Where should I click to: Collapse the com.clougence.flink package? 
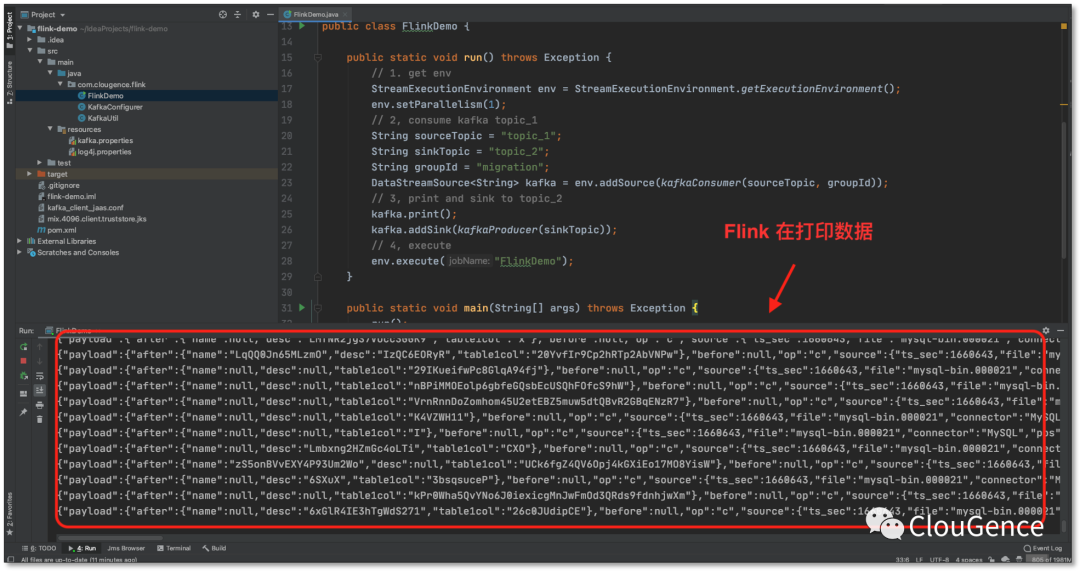pos(61,84)
